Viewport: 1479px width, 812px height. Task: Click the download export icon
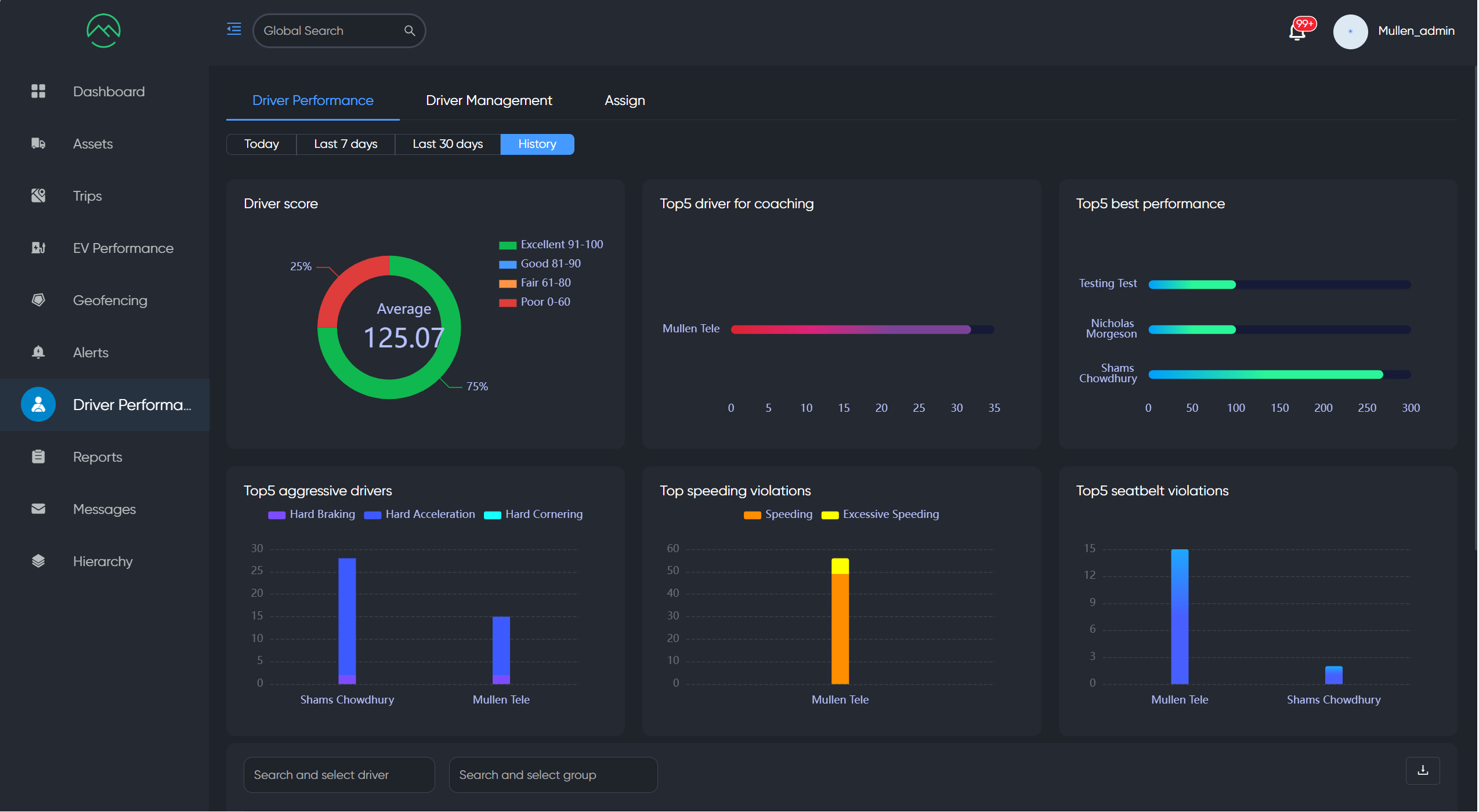(x=1422, y=770)
